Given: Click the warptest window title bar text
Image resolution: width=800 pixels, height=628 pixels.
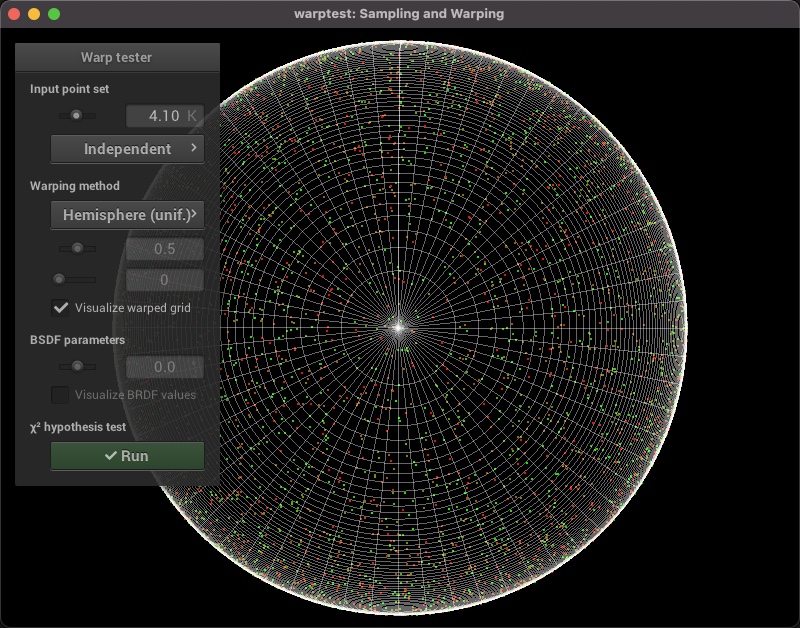Looking at the screenshot, I should [399, 14].
